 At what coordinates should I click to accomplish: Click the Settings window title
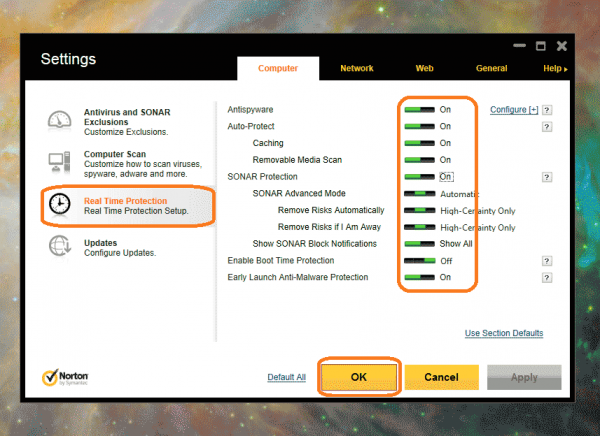[68, 59]
